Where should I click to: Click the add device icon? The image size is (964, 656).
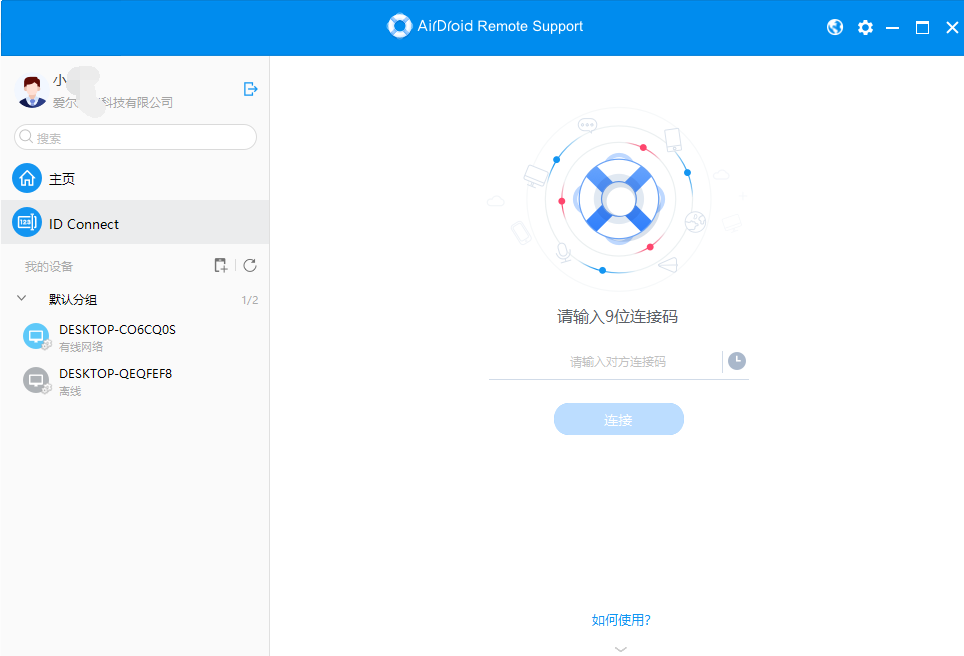220,266
